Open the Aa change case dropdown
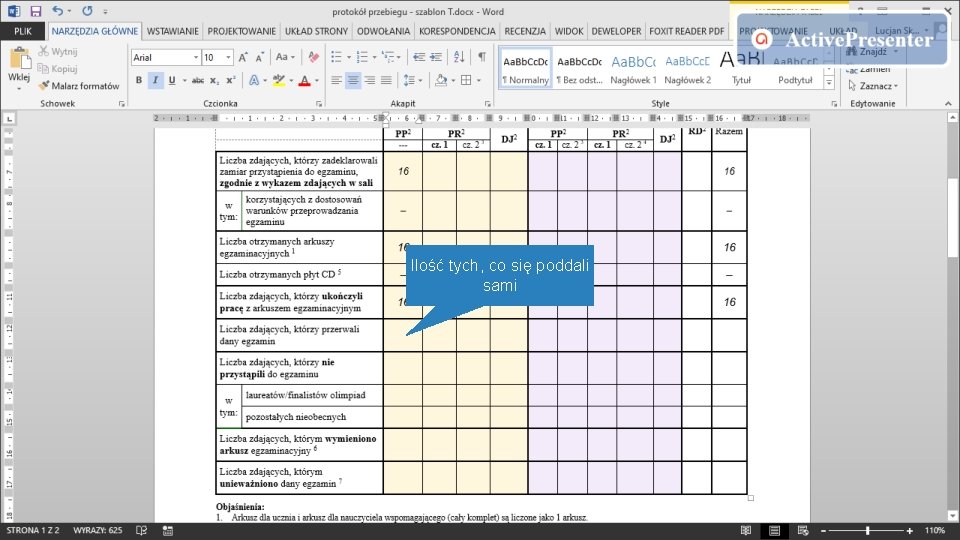 [285, 57]
